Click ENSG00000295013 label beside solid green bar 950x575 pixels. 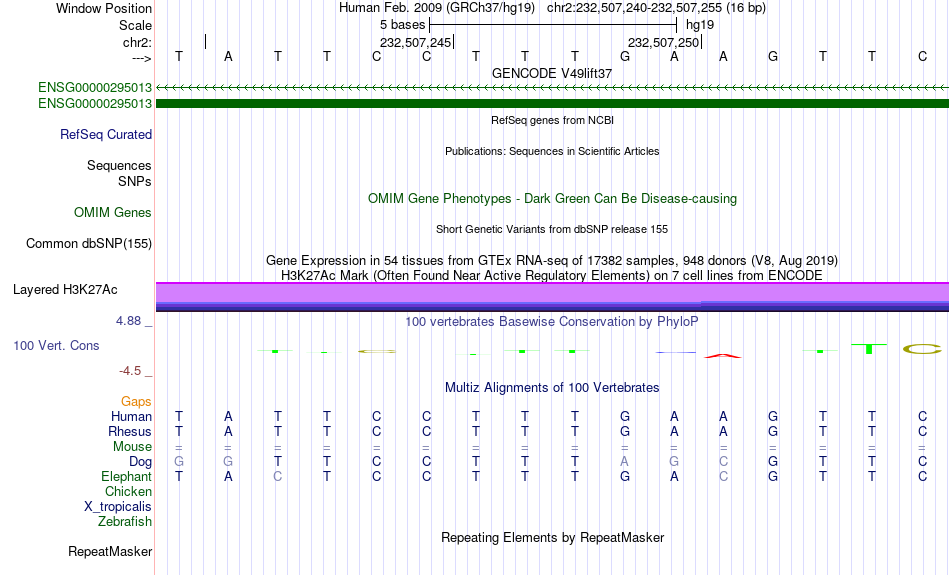click(95, 104)
